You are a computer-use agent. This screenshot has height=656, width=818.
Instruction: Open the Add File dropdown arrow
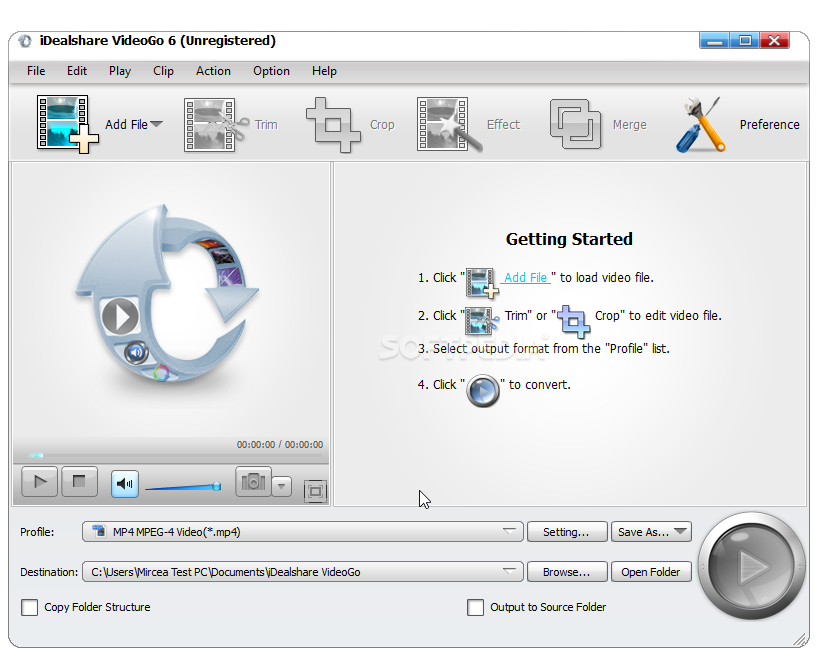coord(157,124)
